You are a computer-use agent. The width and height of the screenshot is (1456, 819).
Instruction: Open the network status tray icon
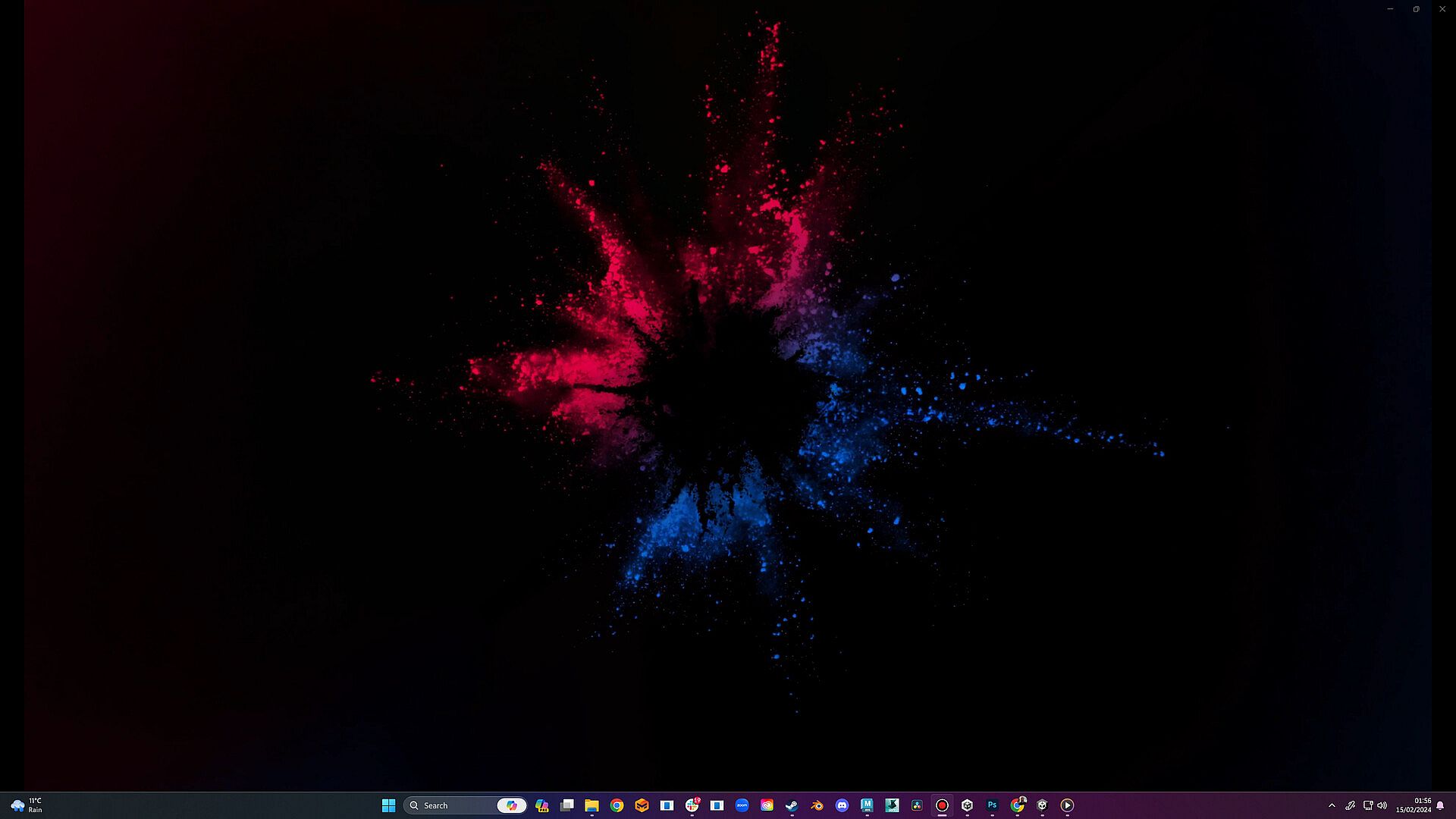1367,805
